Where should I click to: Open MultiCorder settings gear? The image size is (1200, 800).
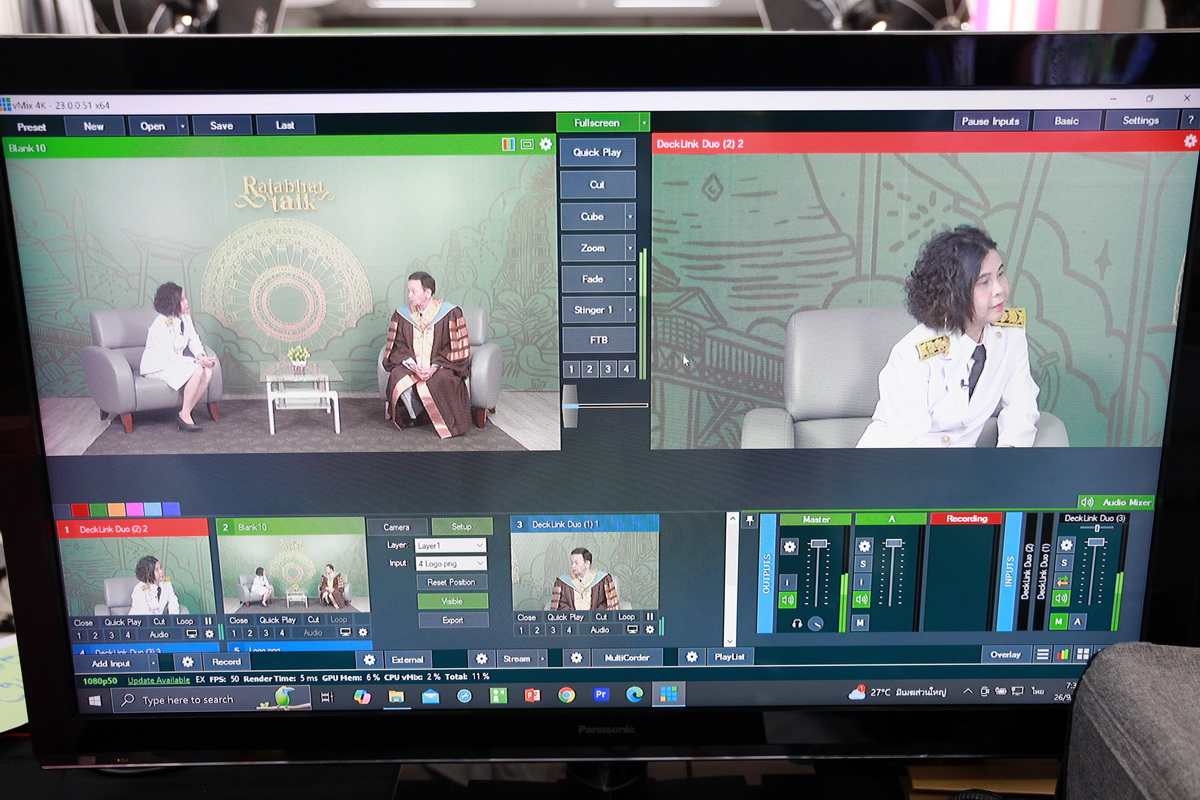[576, 657]
